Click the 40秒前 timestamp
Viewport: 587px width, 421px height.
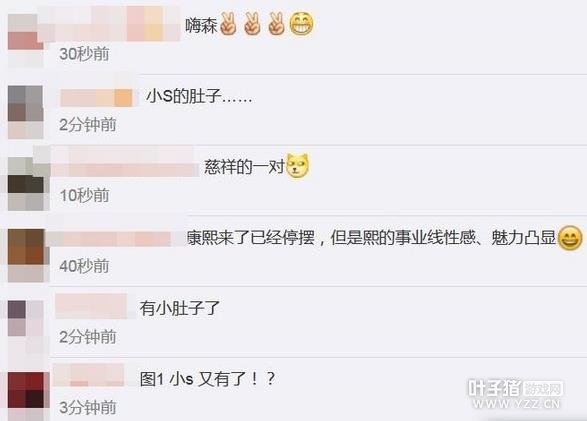tap(84, 266)
